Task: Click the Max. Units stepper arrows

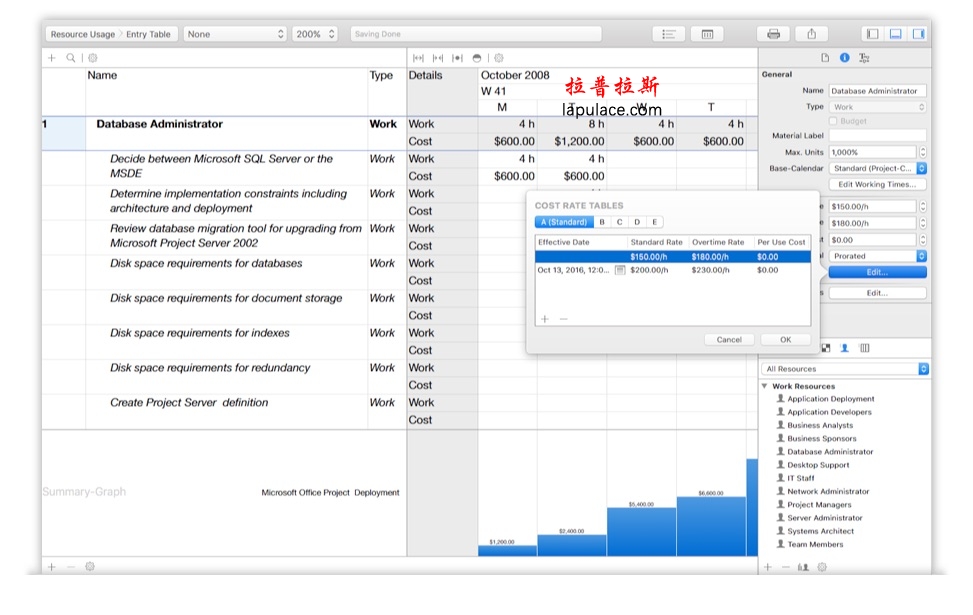Action: coord(923,152)
